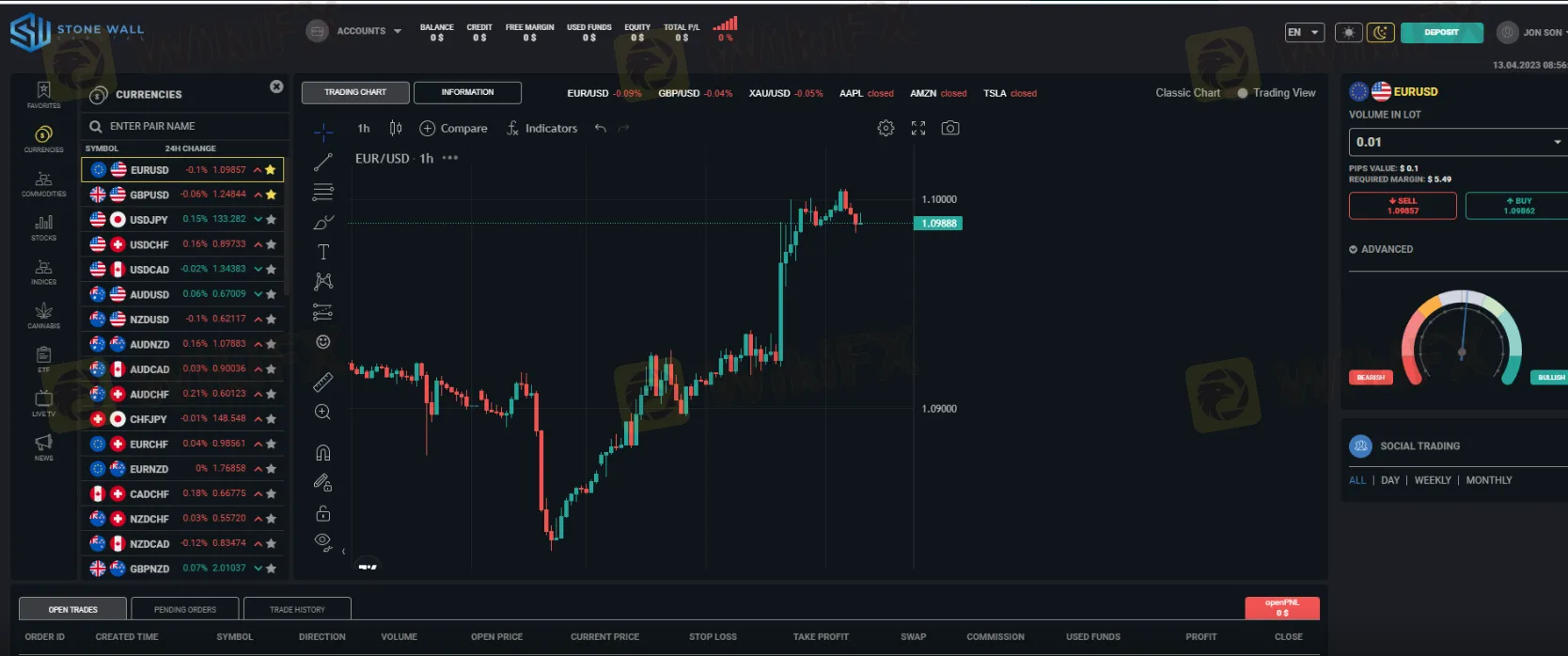Image resolution: width=1568 pixels, height=656 pixels.
Task: Select the text annotation tool
Action: pos(323,252)
